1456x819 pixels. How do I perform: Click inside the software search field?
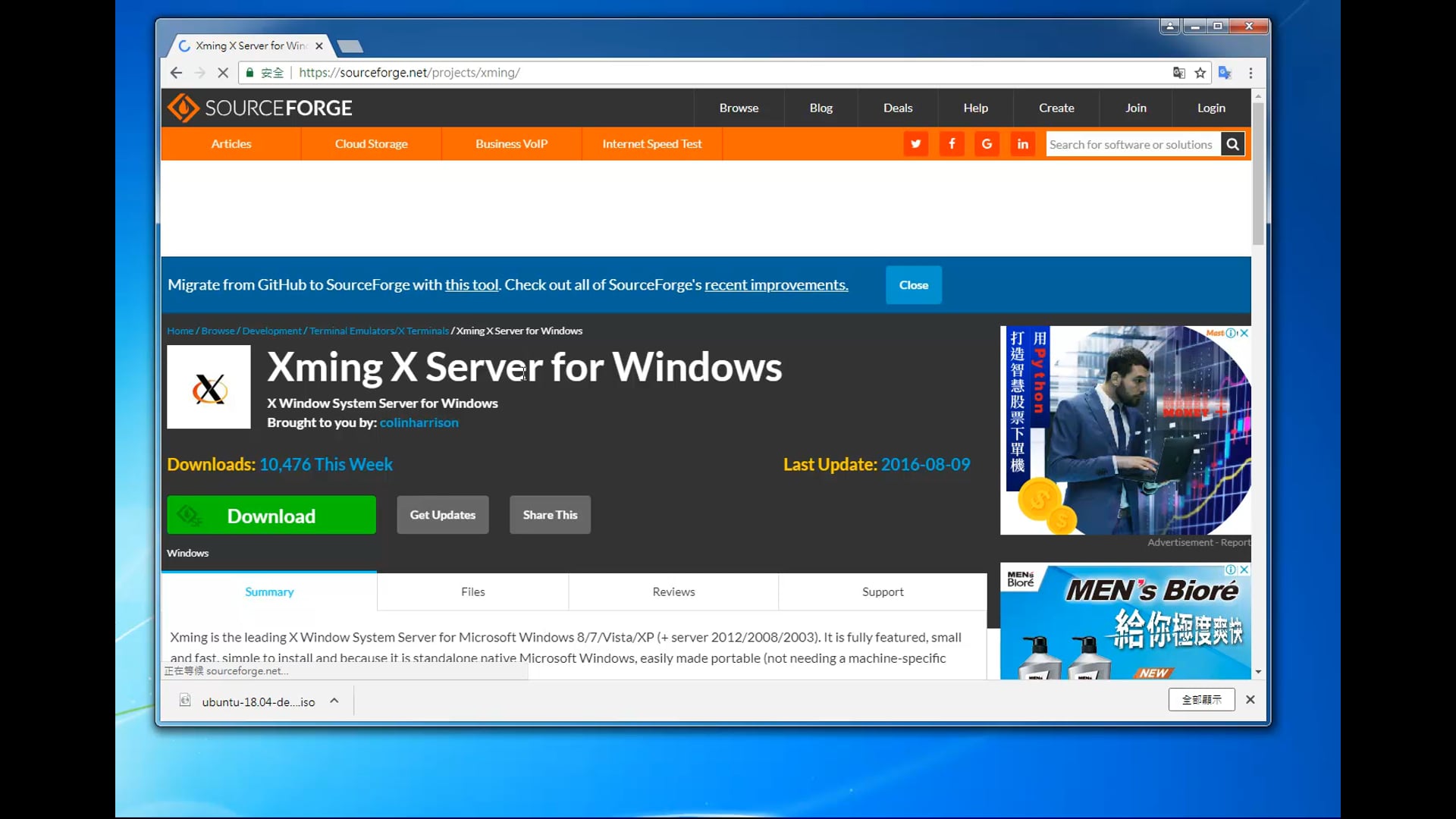pyautogui.click(x=1132, y=144)
